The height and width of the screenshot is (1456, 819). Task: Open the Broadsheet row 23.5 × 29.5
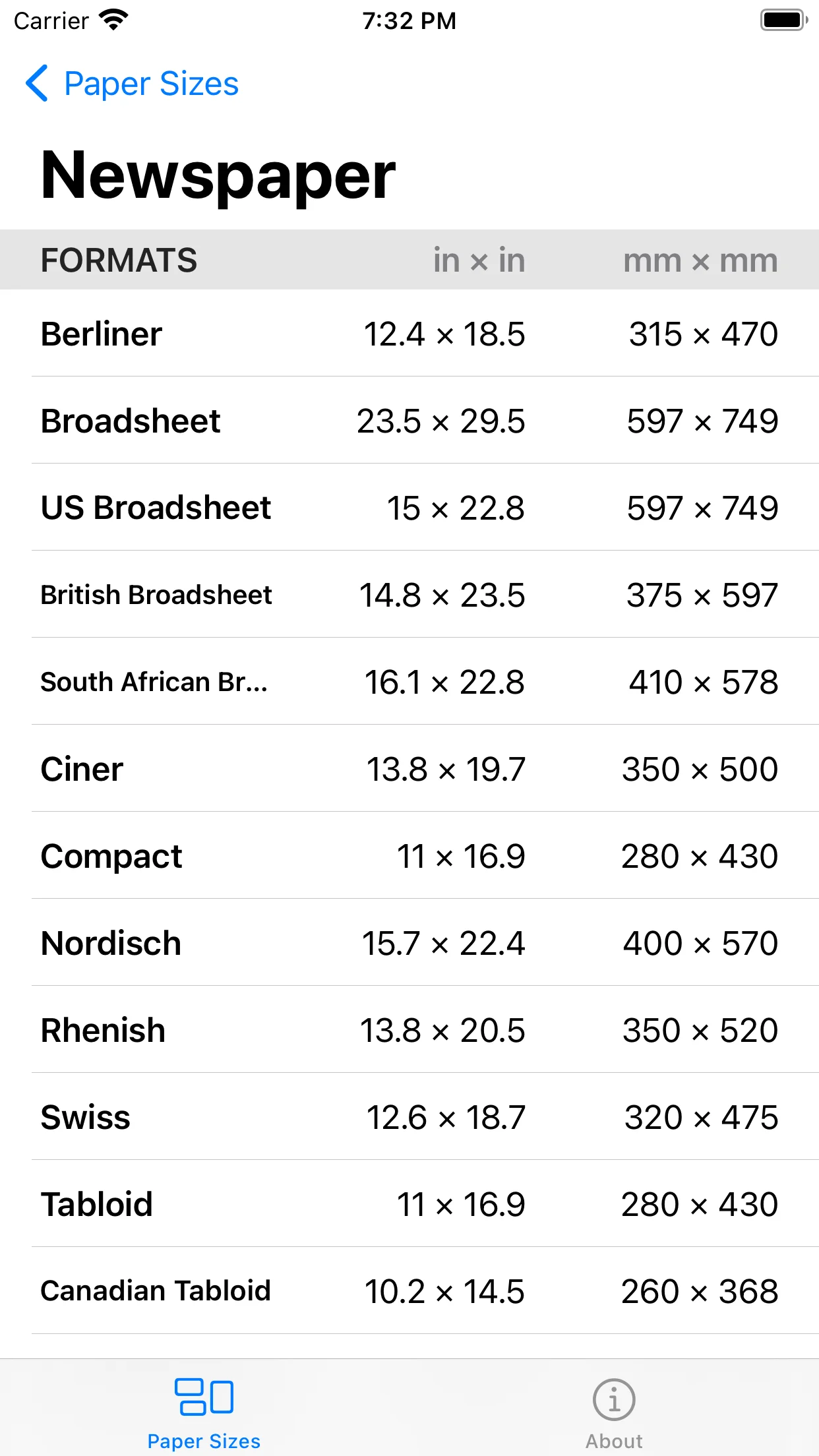(x=409, y=420)
